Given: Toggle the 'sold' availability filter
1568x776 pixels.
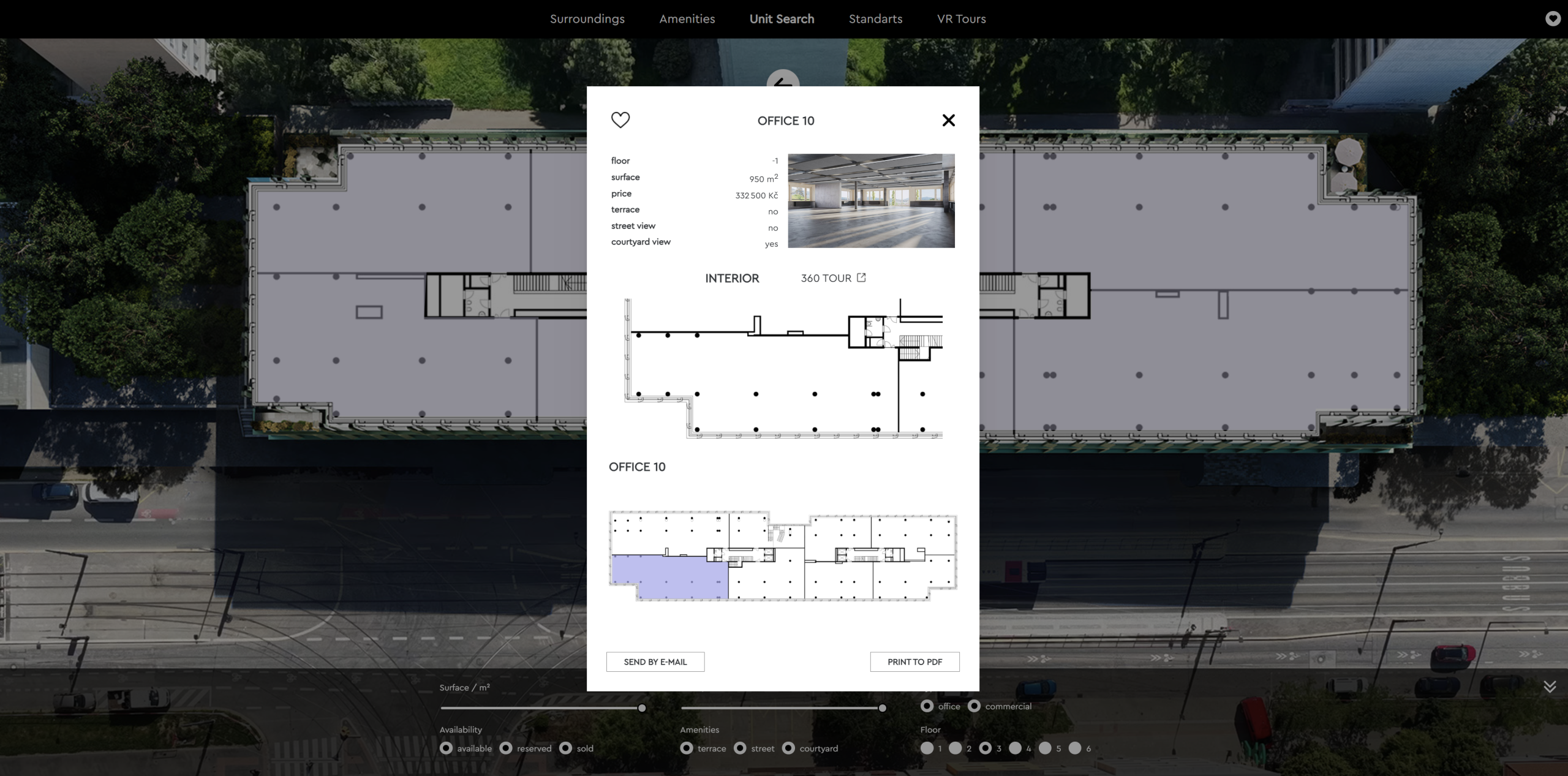Looking at the screenshot, I should tap(565, 748).
